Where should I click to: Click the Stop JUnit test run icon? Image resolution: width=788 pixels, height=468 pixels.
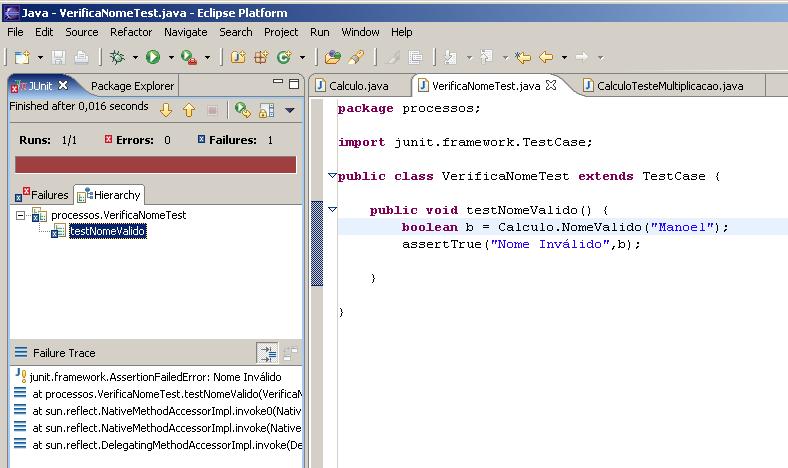click(212, 110)
